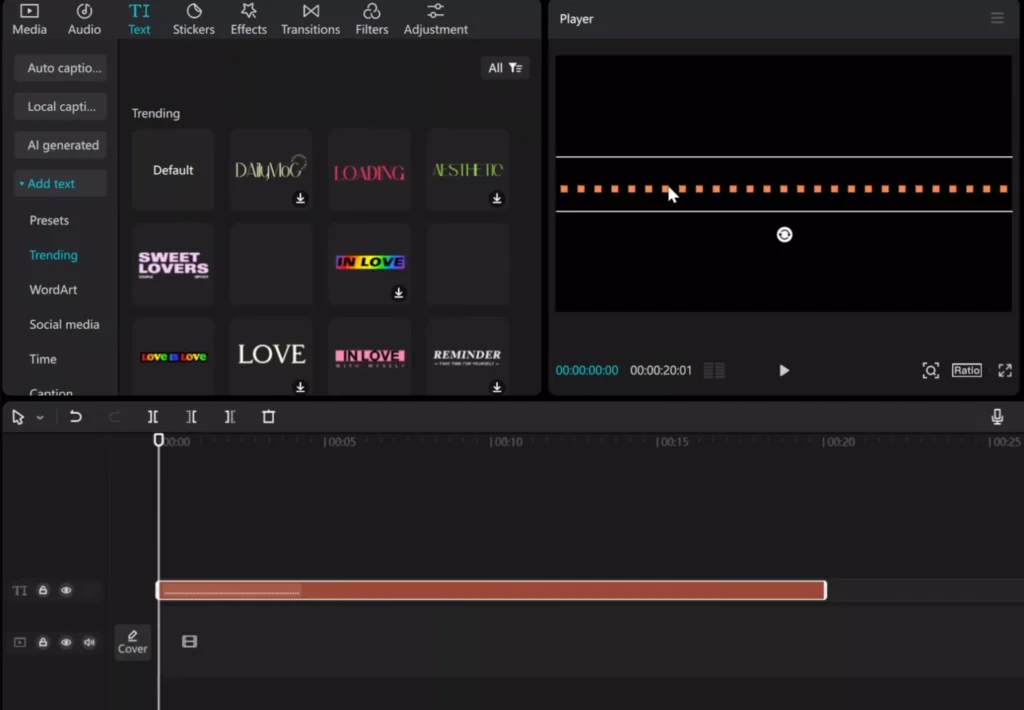The width and height of the screenshot is (1024, 710).
Task: Click the Undo arrow icon
Action: tap(76, 417)
